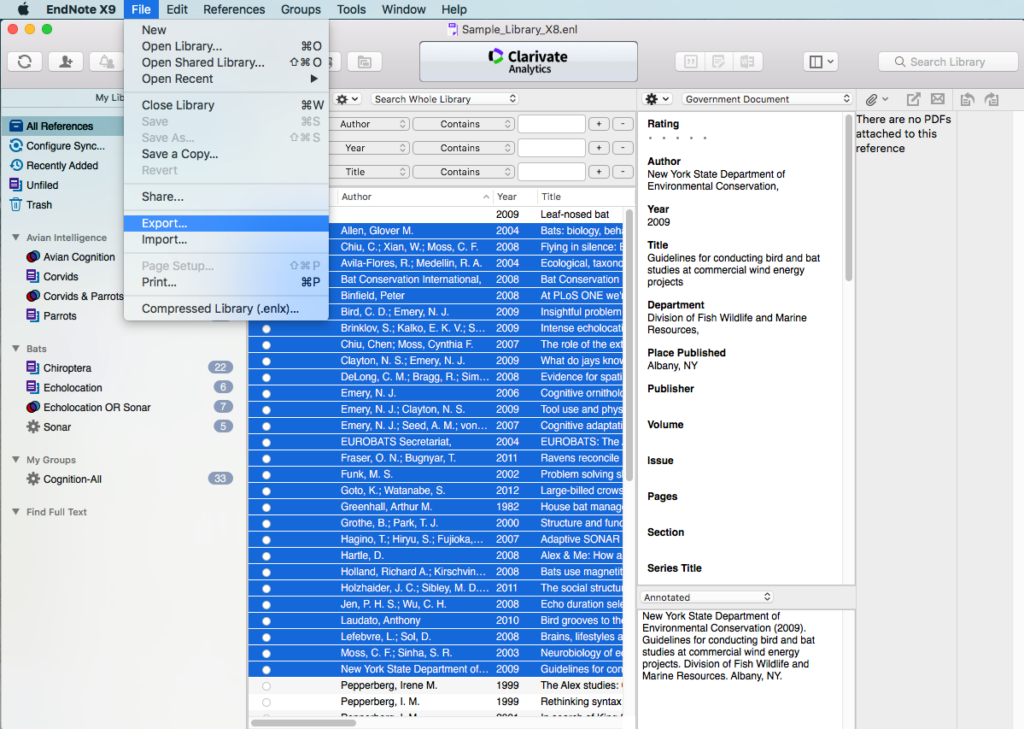The width and height of the screenshot is (1024, 729).
Task: Click the share library person icon
Action: pos(66,62)
